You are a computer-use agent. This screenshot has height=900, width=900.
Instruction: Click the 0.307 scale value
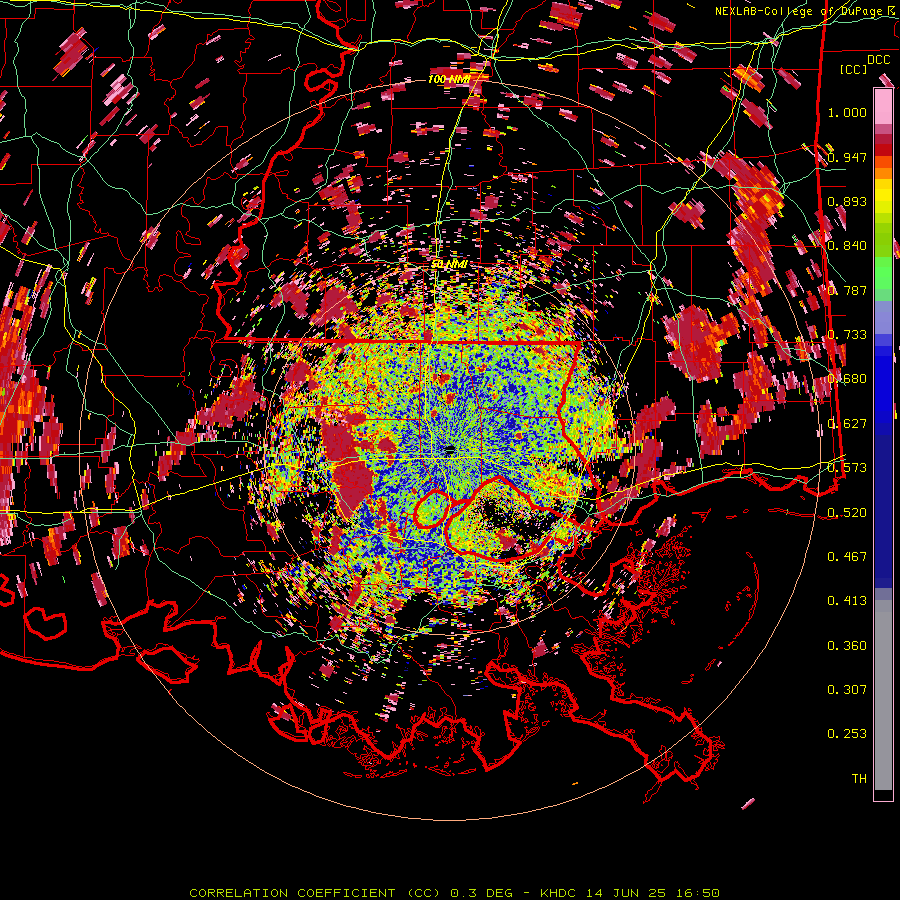point(847,689)
